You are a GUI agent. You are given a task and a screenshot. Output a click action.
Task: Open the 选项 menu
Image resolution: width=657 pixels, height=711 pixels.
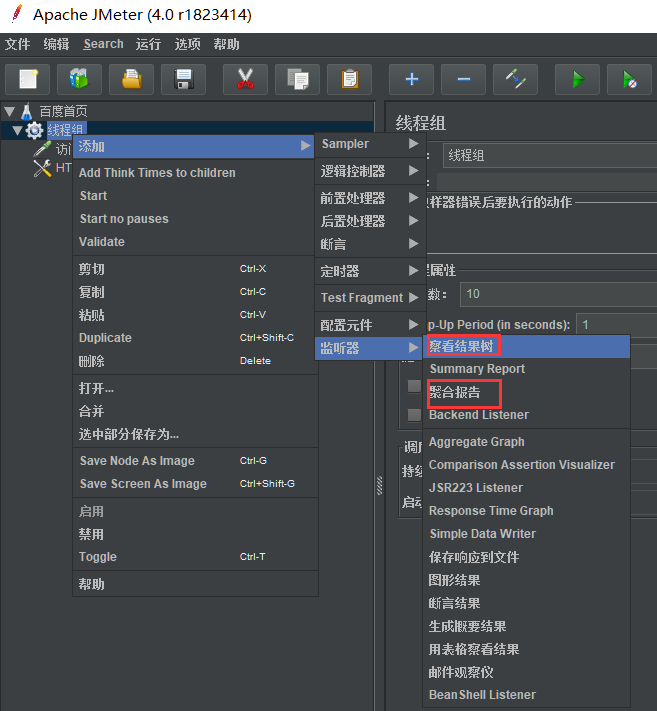pyautogui.click(x=187, y=44)
